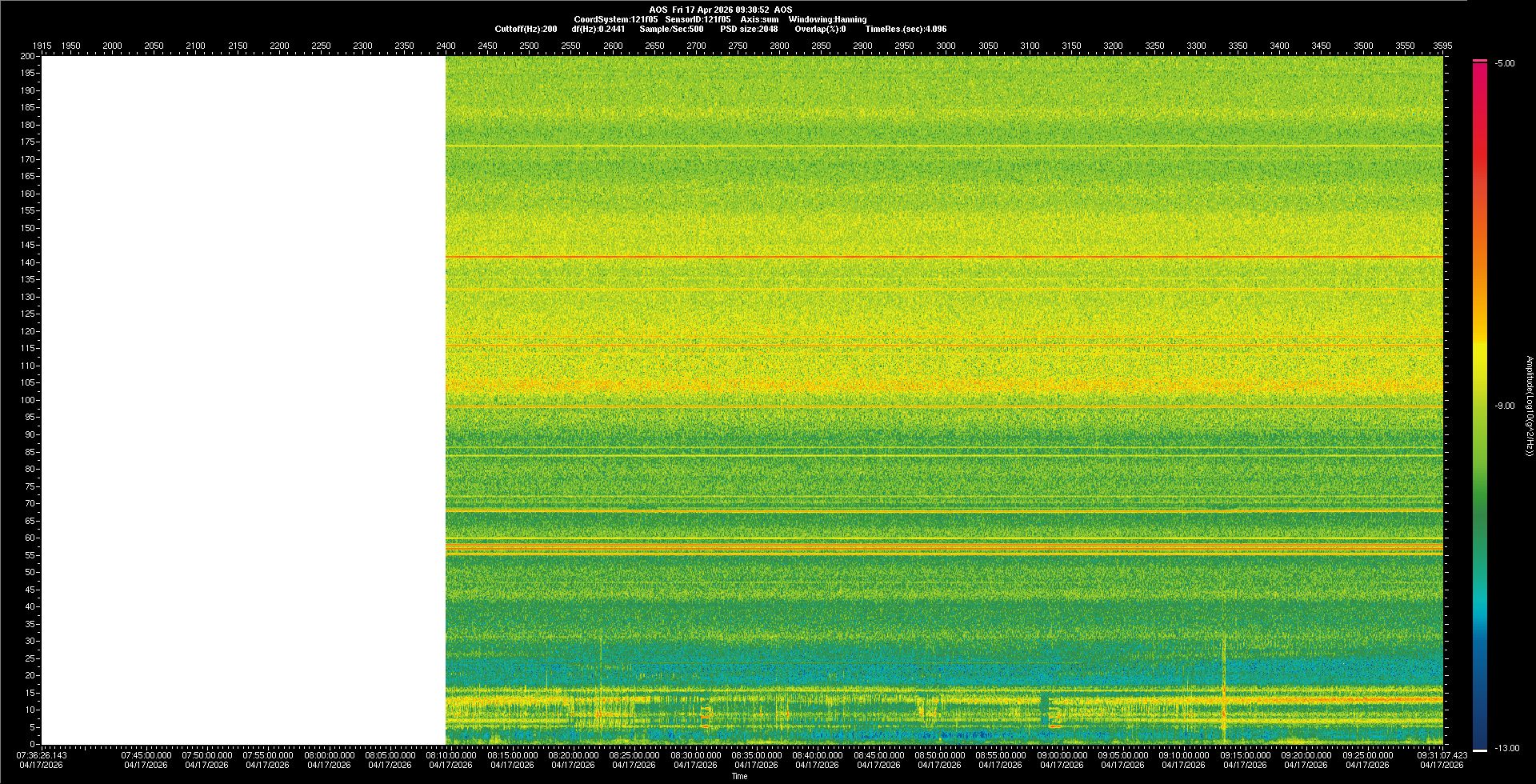Click the Windowing:Hanning header text
The height and width of the screenshot is (784, 1536).
coord(827,19)
